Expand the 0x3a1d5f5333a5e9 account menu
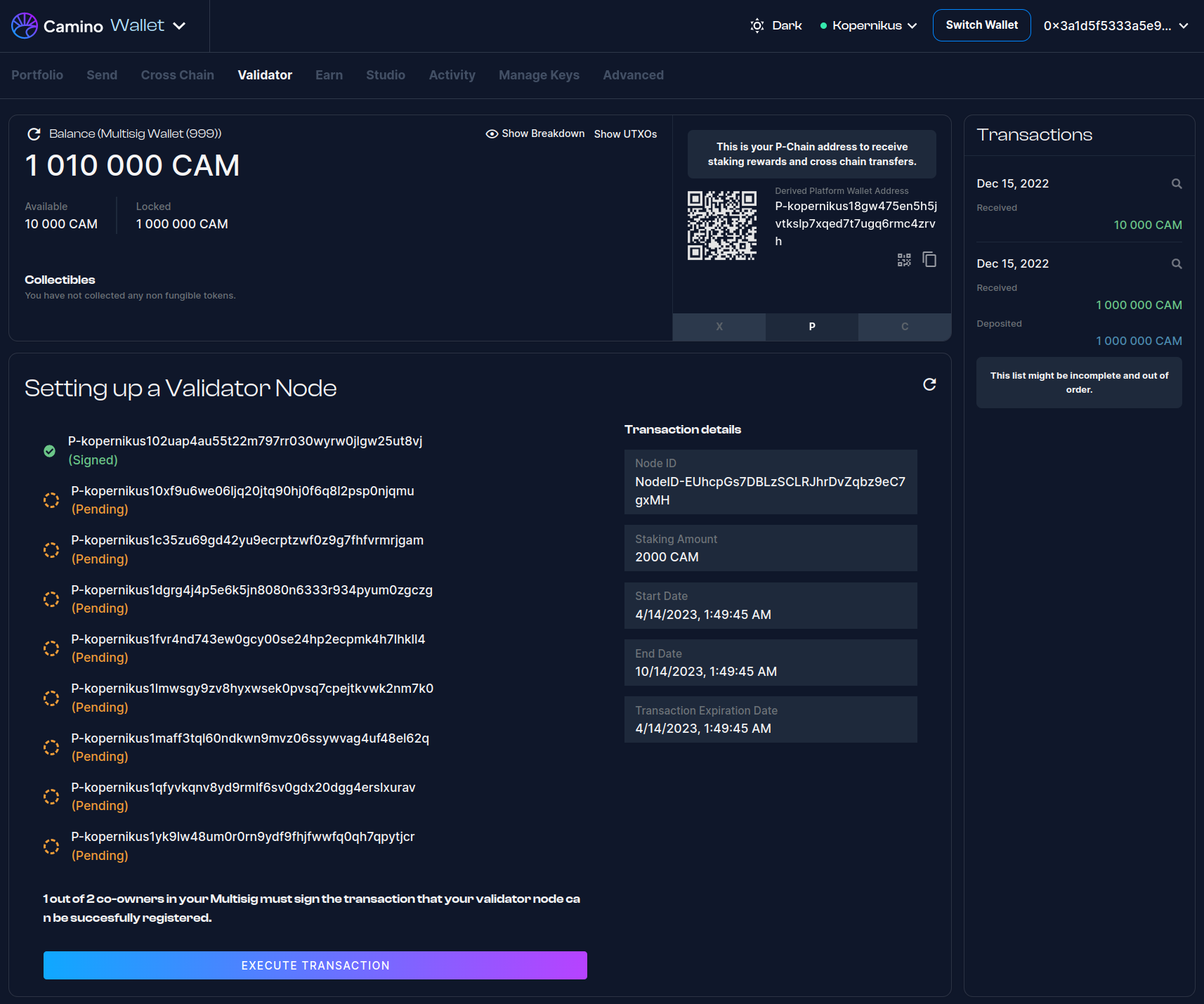This screenshot has width=1204, height=1004. (x=1115, y=26)
